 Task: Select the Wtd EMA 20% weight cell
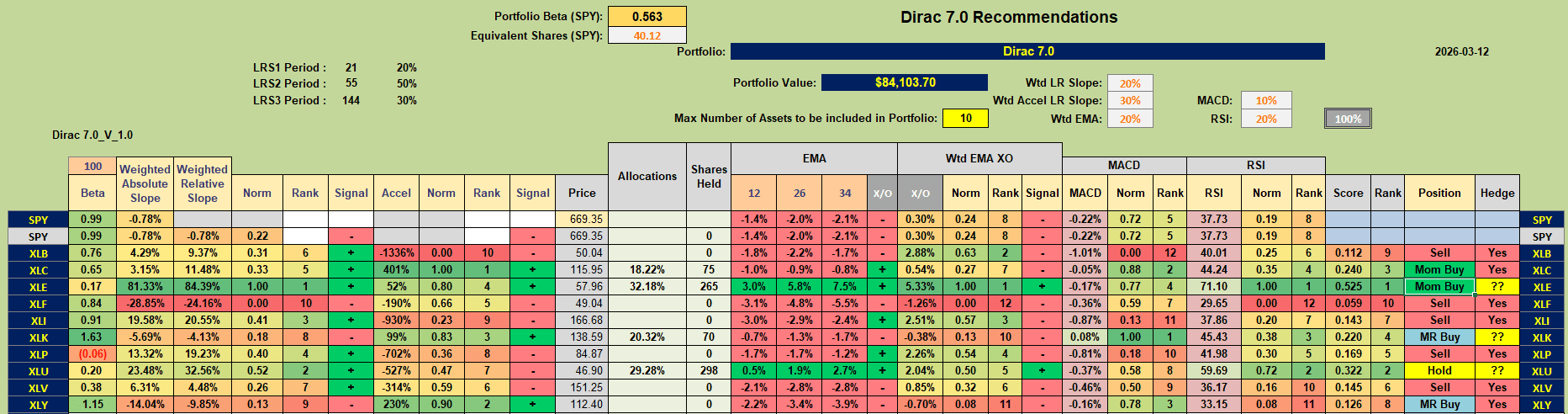[1130, 119]
